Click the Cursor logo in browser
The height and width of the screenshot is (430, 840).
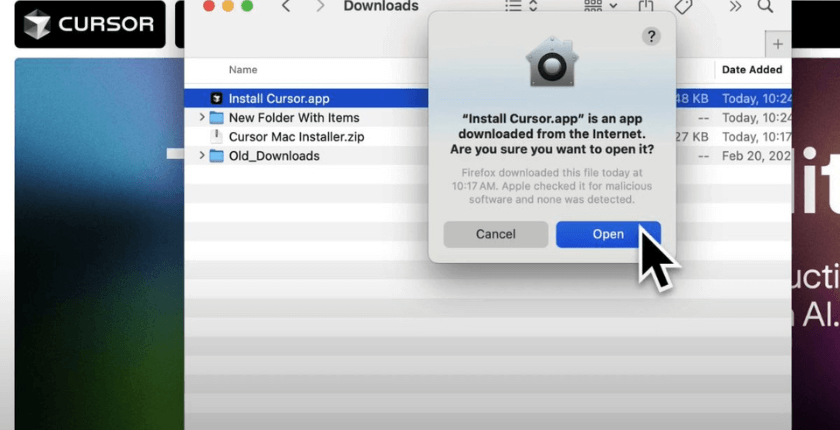90,24
